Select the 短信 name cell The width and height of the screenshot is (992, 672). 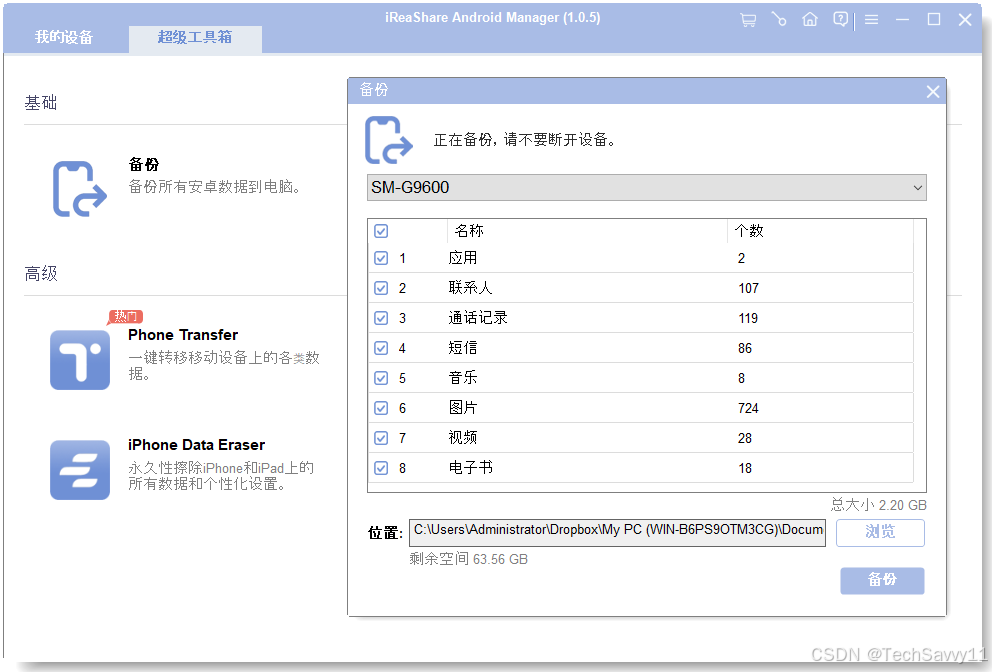pyautogui.click(x=462, y=348)
